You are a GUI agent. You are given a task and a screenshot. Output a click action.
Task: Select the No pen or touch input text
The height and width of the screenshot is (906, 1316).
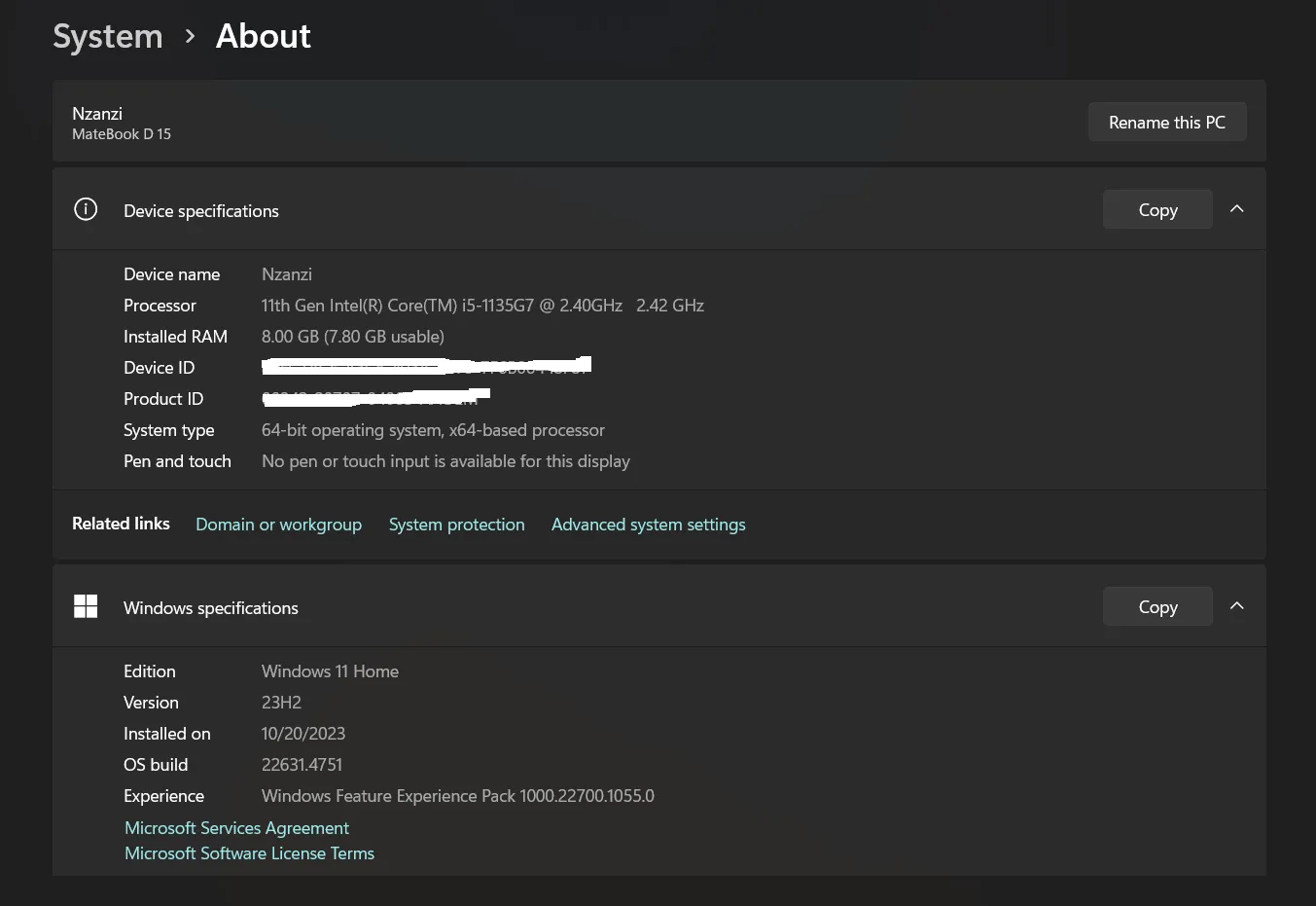(445, 461)
